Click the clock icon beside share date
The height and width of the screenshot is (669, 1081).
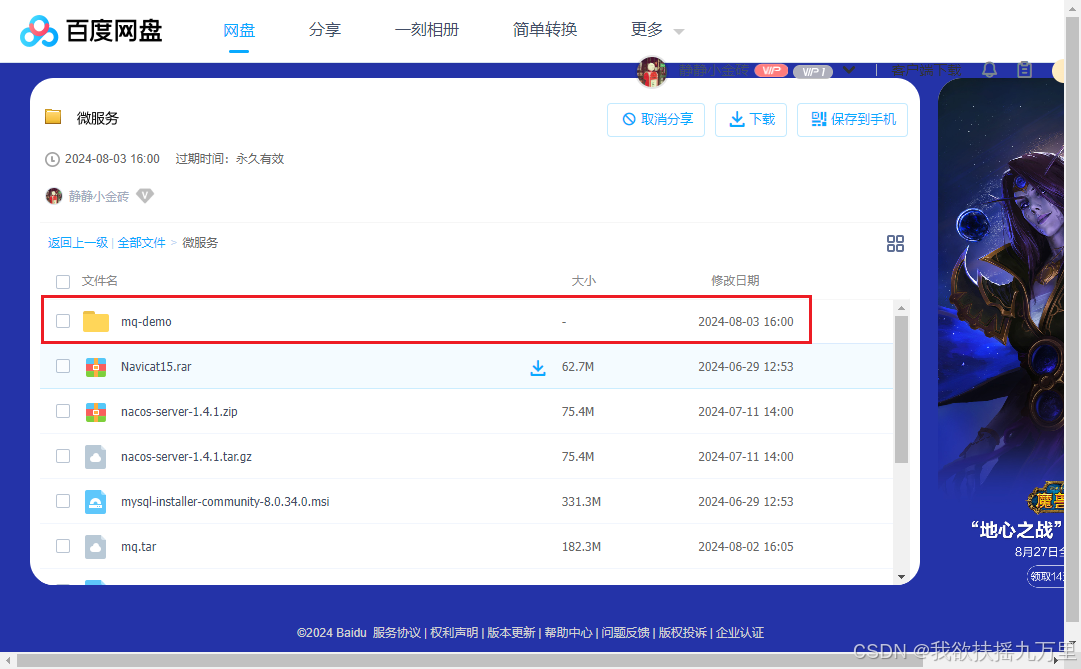[x=52, y=159]
